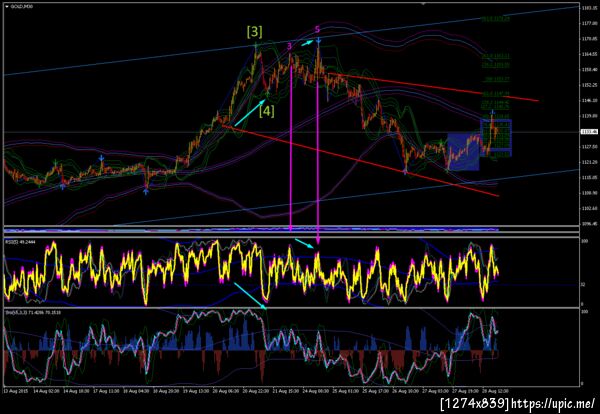Select the [3] wave label object
600x414 pixels.
click(x=254, y=32)
